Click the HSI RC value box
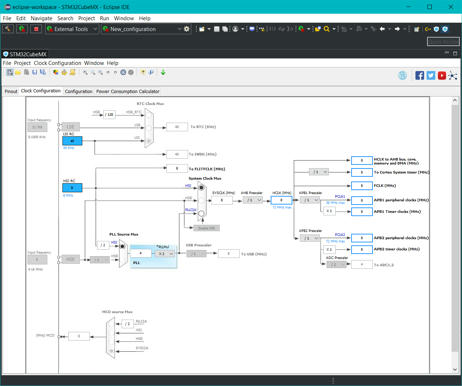462x386 pixels. click(x=72, y=188)
